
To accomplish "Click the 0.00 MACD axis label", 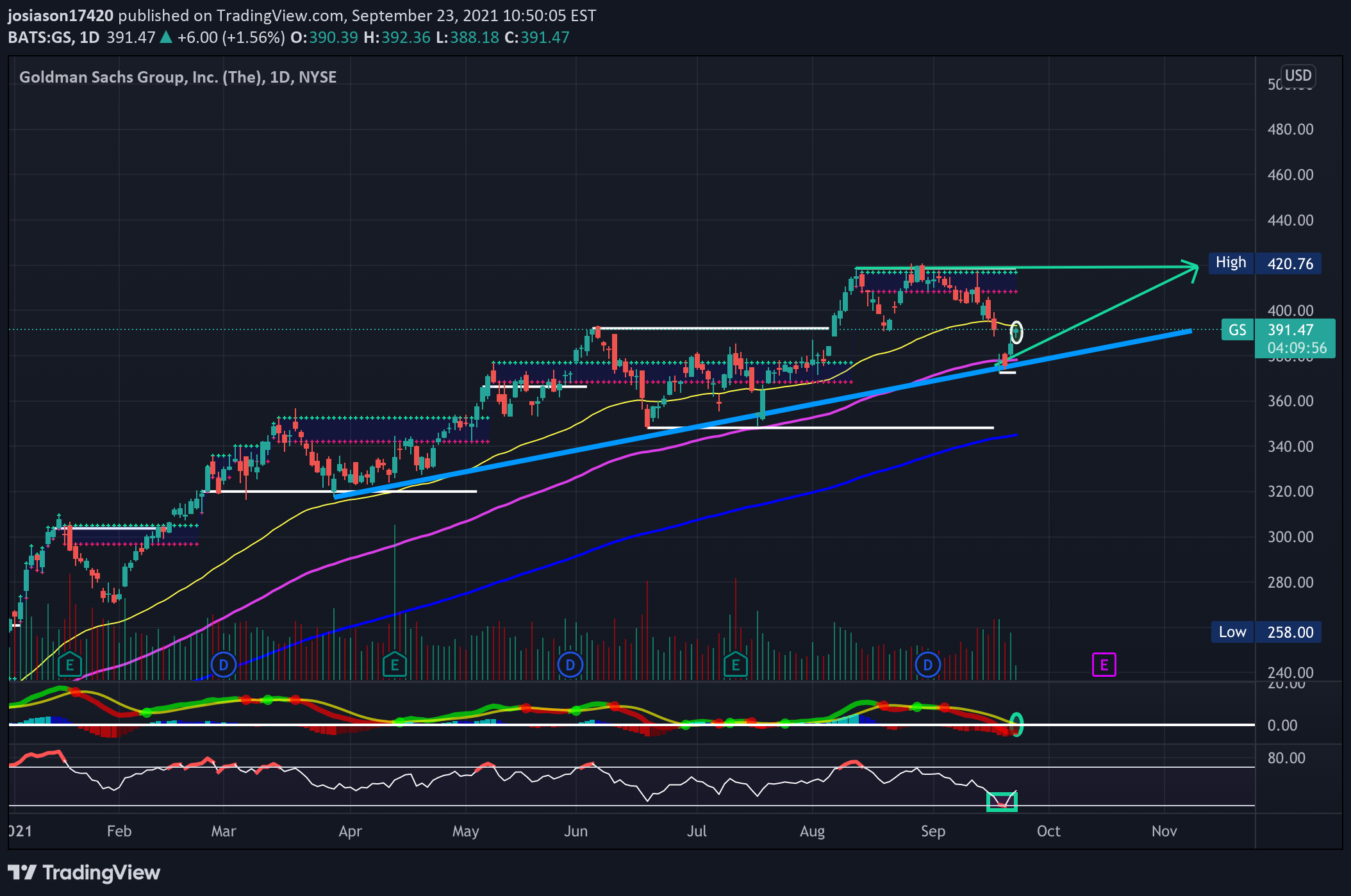I will click(1282, 726).
